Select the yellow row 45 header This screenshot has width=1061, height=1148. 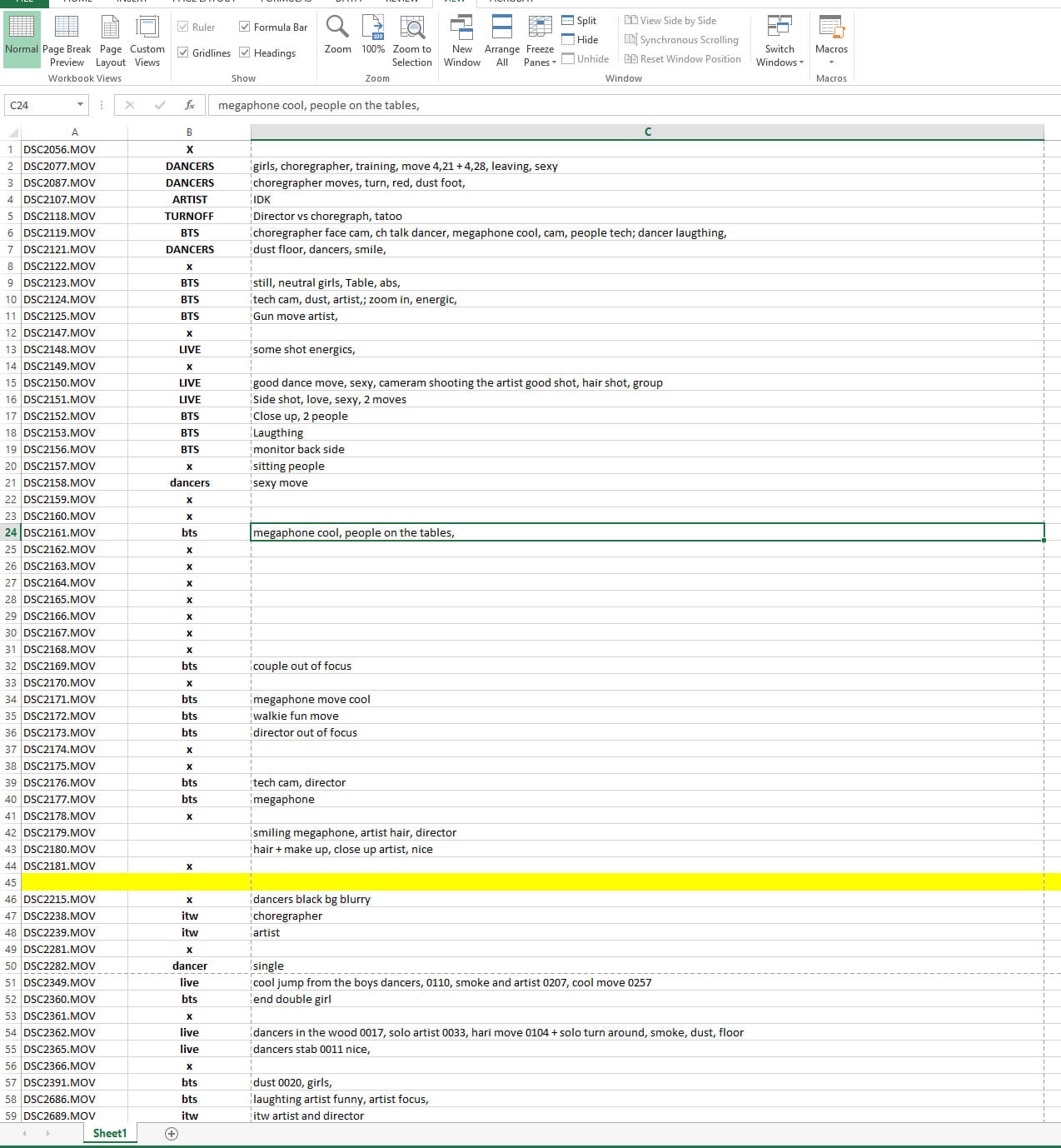11,882
